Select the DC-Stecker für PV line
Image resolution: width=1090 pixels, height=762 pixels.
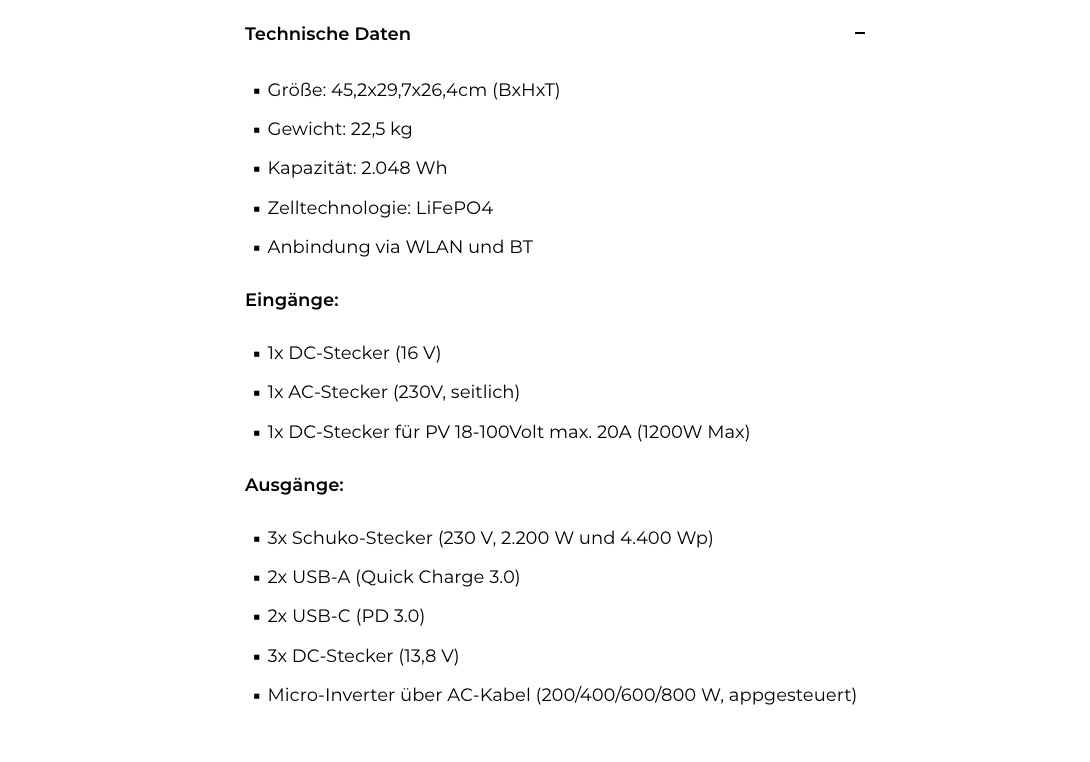(508, 432)
